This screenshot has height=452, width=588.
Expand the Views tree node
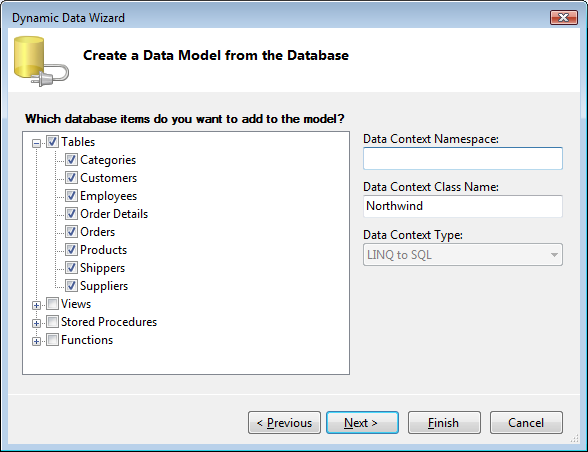click(36, 305)
